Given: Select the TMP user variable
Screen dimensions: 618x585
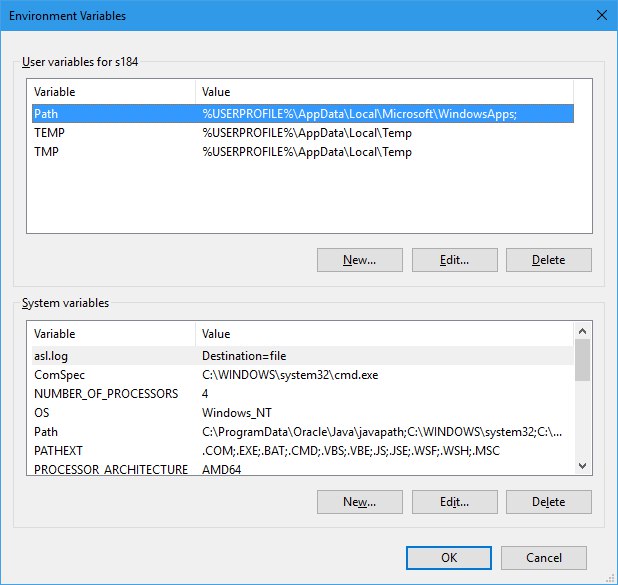Looking at the screenshot, I should point(303,152).
